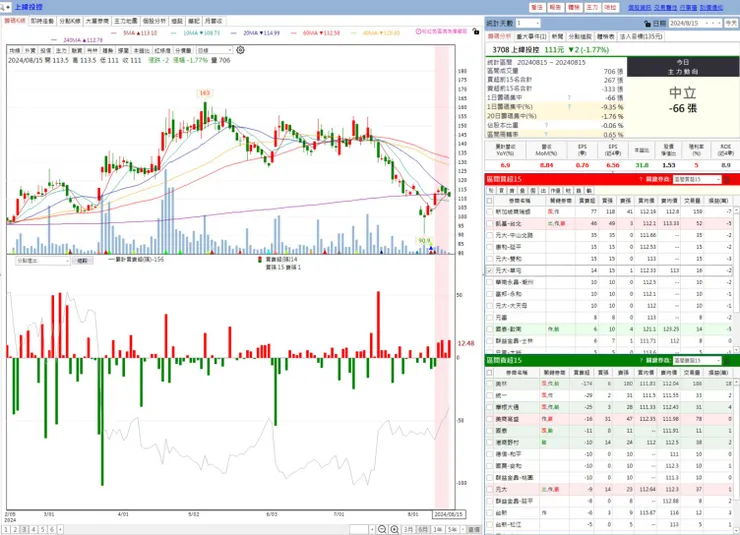Click the question mark beside 佔股本比重

[x=547, y=125]
